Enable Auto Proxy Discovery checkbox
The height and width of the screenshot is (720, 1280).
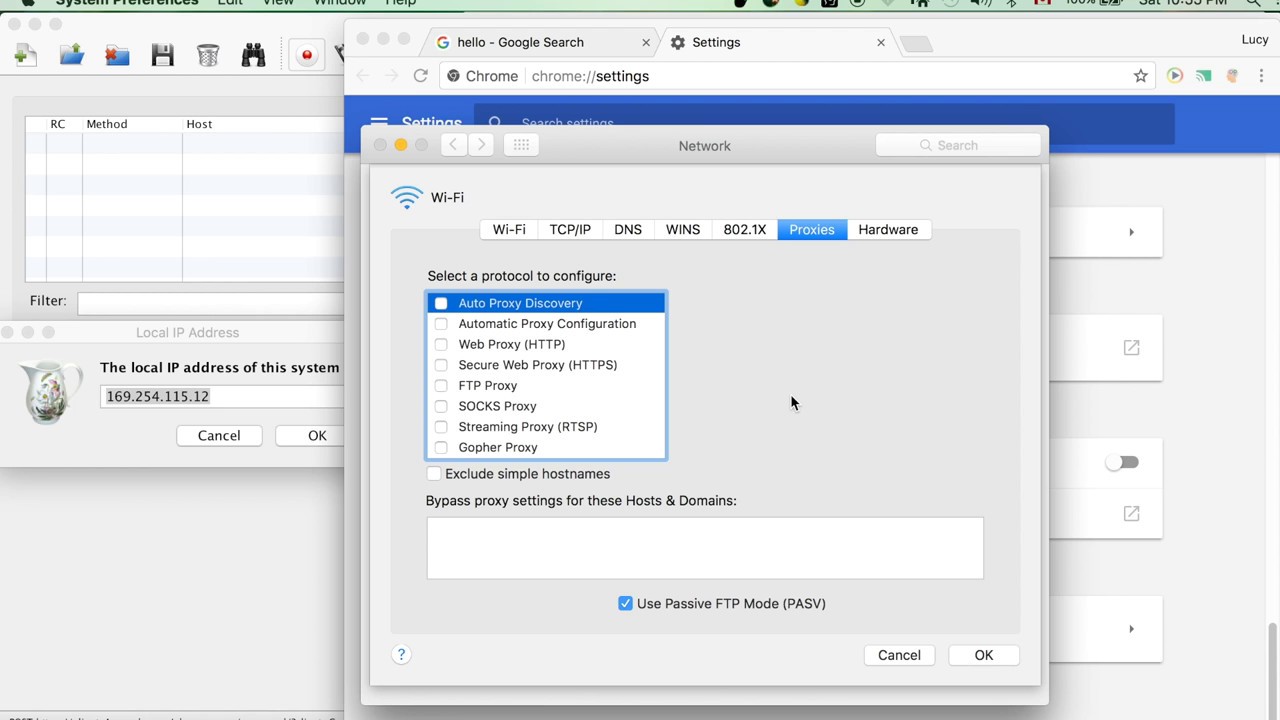(441, 303)
